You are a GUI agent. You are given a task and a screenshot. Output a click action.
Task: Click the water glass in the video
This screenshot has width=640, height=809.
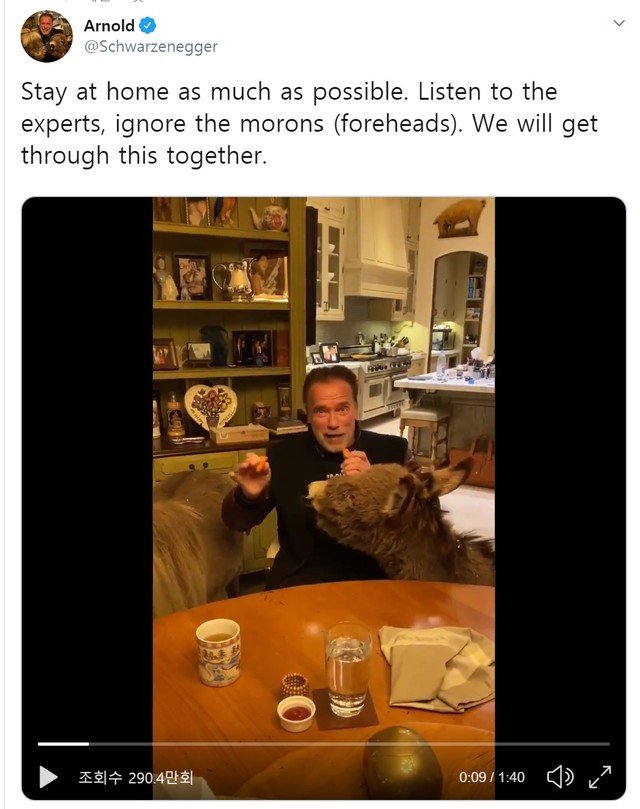point(348,670)
